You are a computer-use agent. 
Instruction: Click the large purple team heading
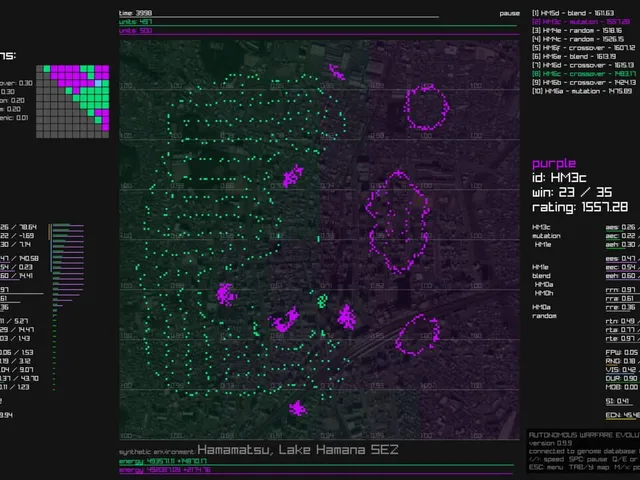click(x=554, y=164)
